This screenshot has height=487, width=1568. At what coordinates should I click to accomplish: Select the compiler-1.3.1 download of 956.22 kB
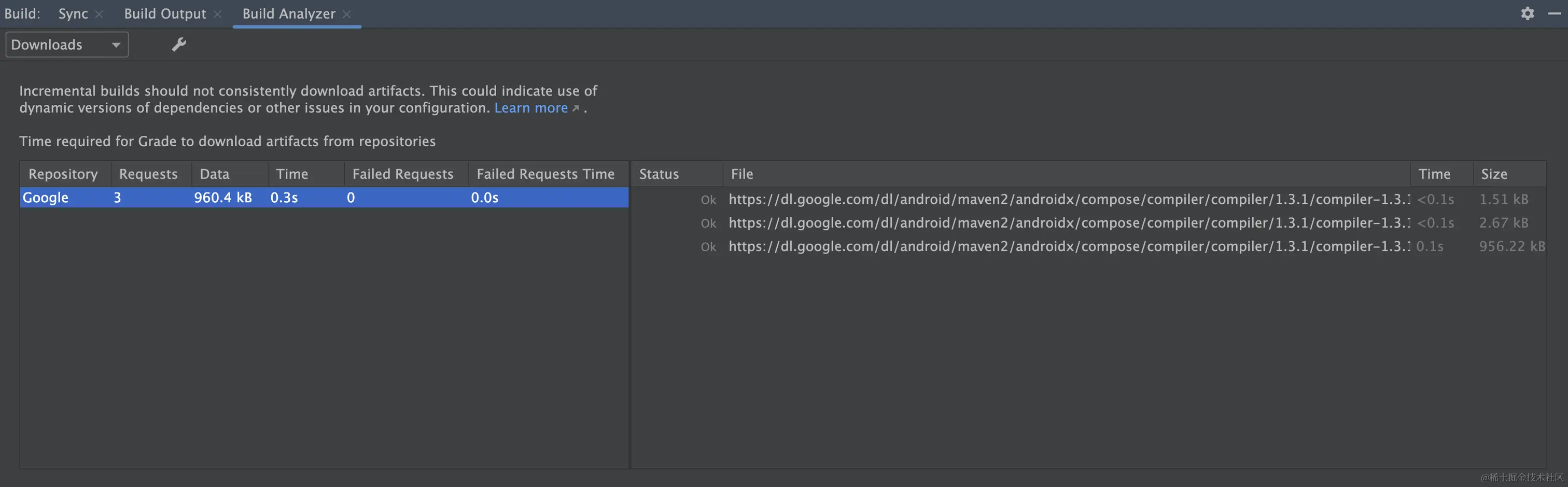(x=1035, y=246)
